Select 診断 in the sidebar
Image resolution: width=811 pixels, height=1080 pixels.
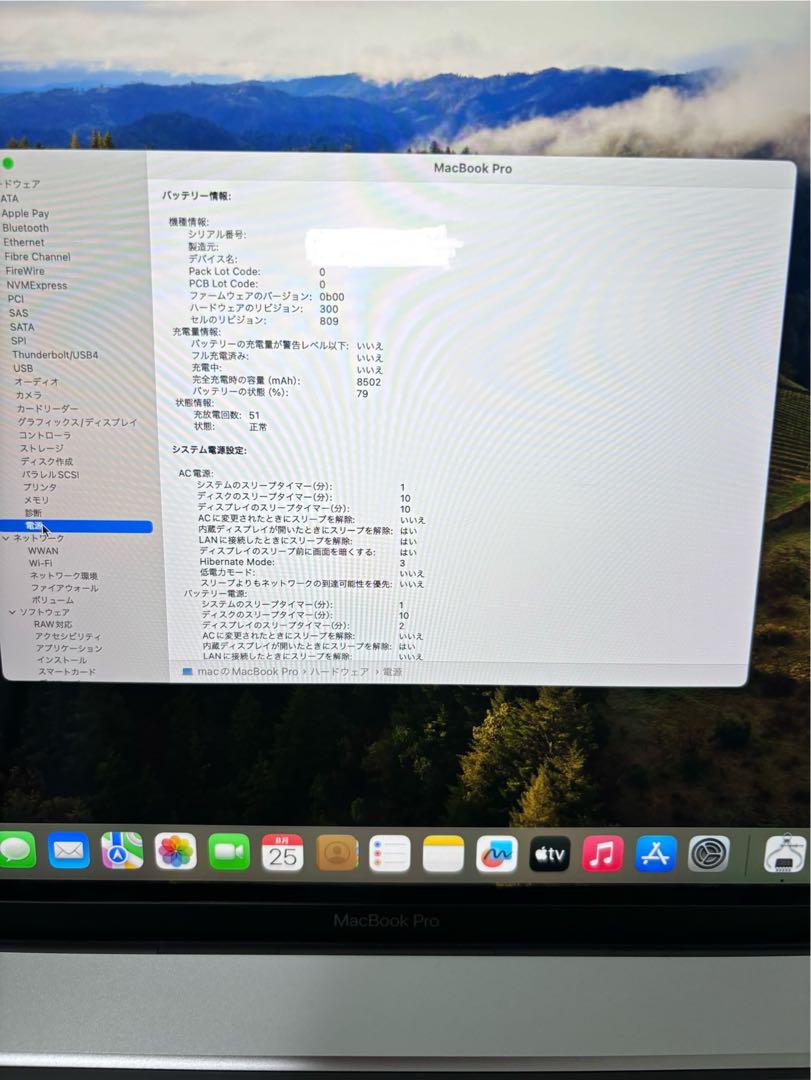point(33,513)
